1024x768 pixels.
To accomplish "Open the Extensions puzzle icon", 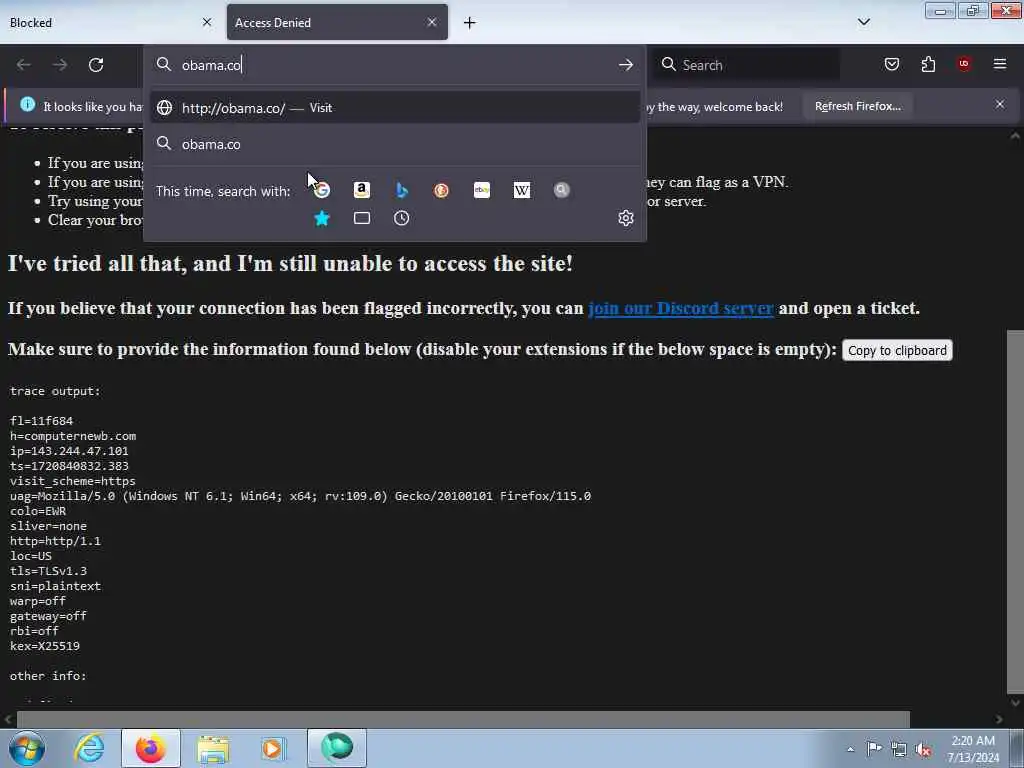I will tap(928, 64).
